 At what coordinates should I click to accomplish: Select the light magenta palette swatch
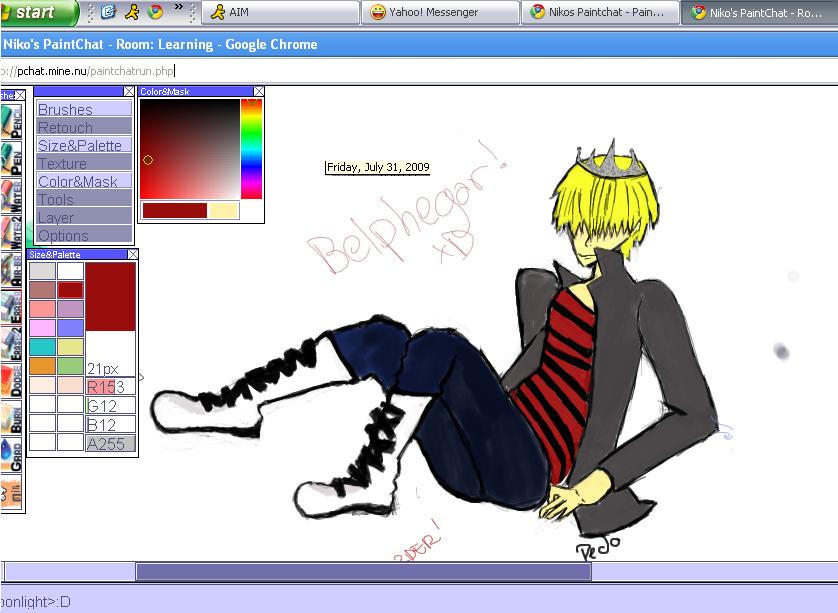(42, 328)
